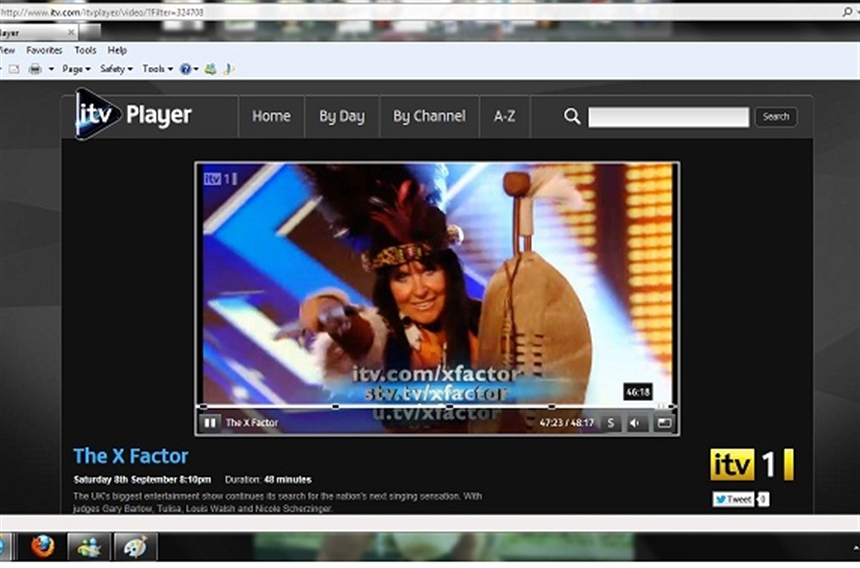
Task: Switch video player to fullscreen
Action: [x=664, y=423]
